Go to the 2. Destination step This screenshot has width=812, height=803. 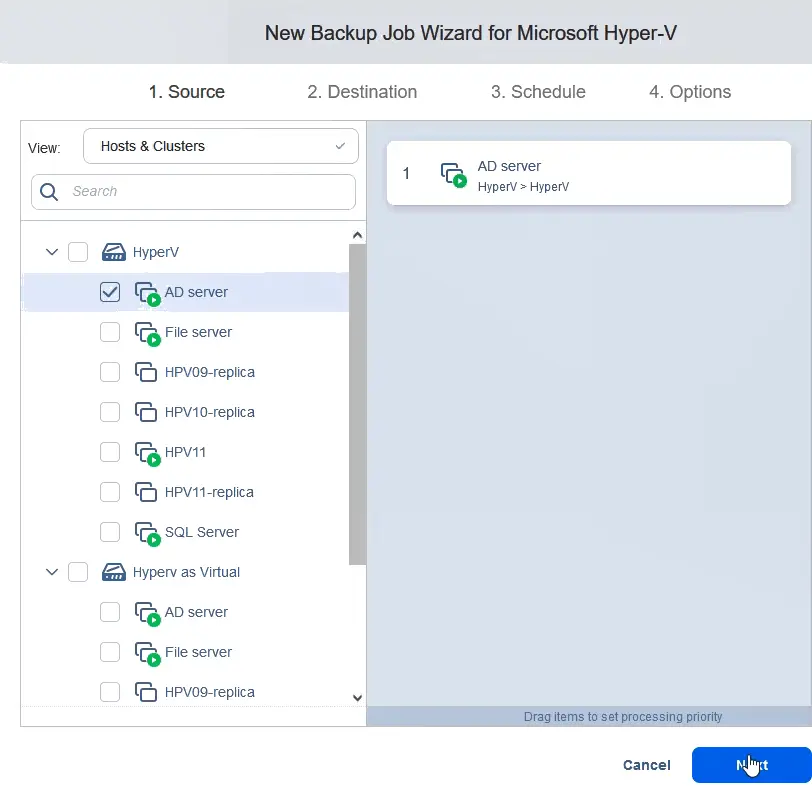point(362,92)
